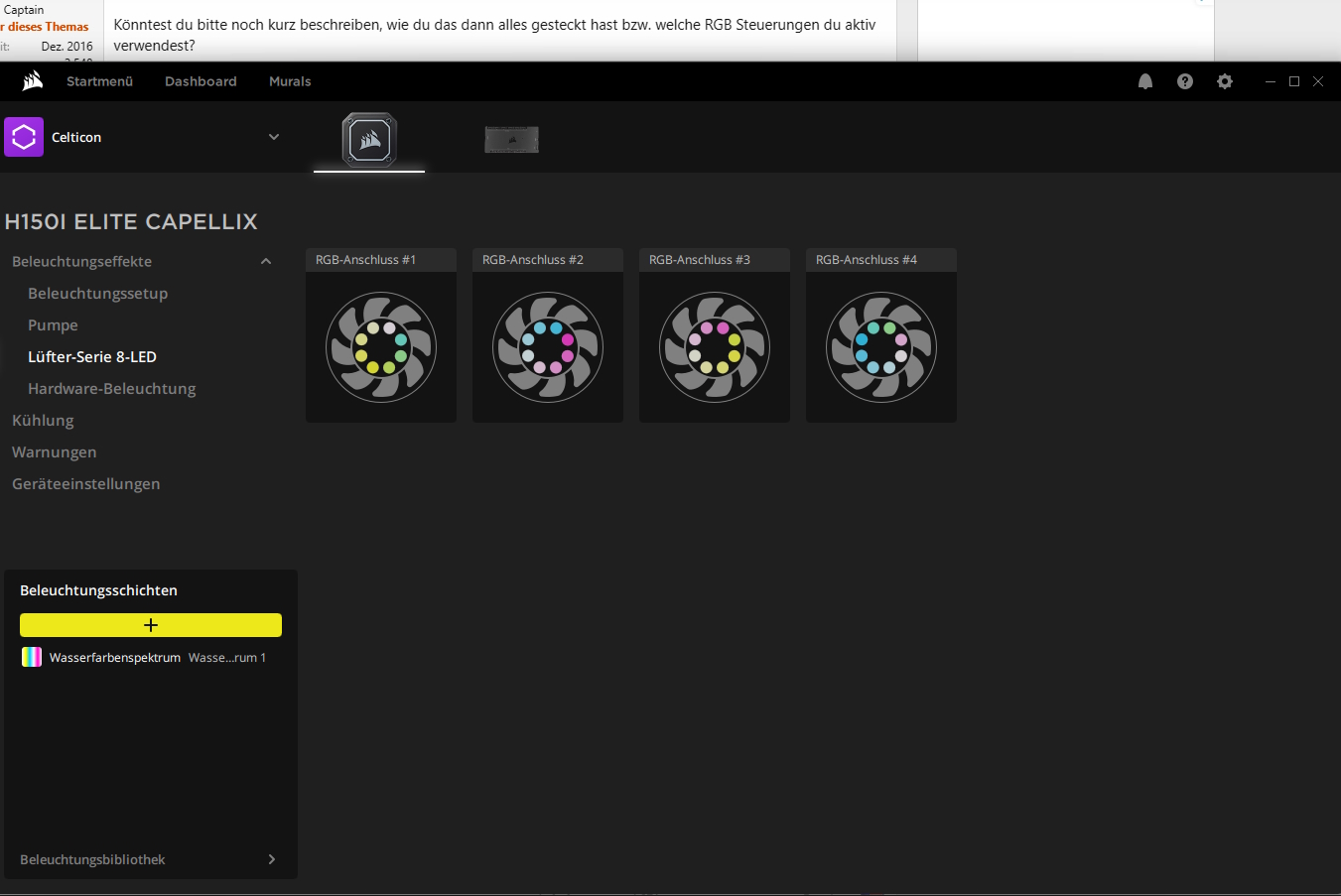Minimize the iCUE window

[x=1270, y=81]
